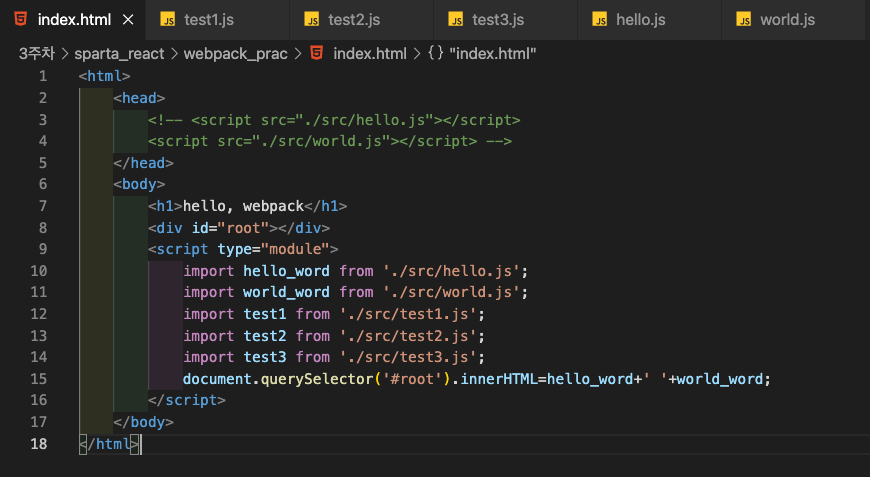Click the closing </body> tag
This screenshot has height=477, width=870.
pos(144,422)
